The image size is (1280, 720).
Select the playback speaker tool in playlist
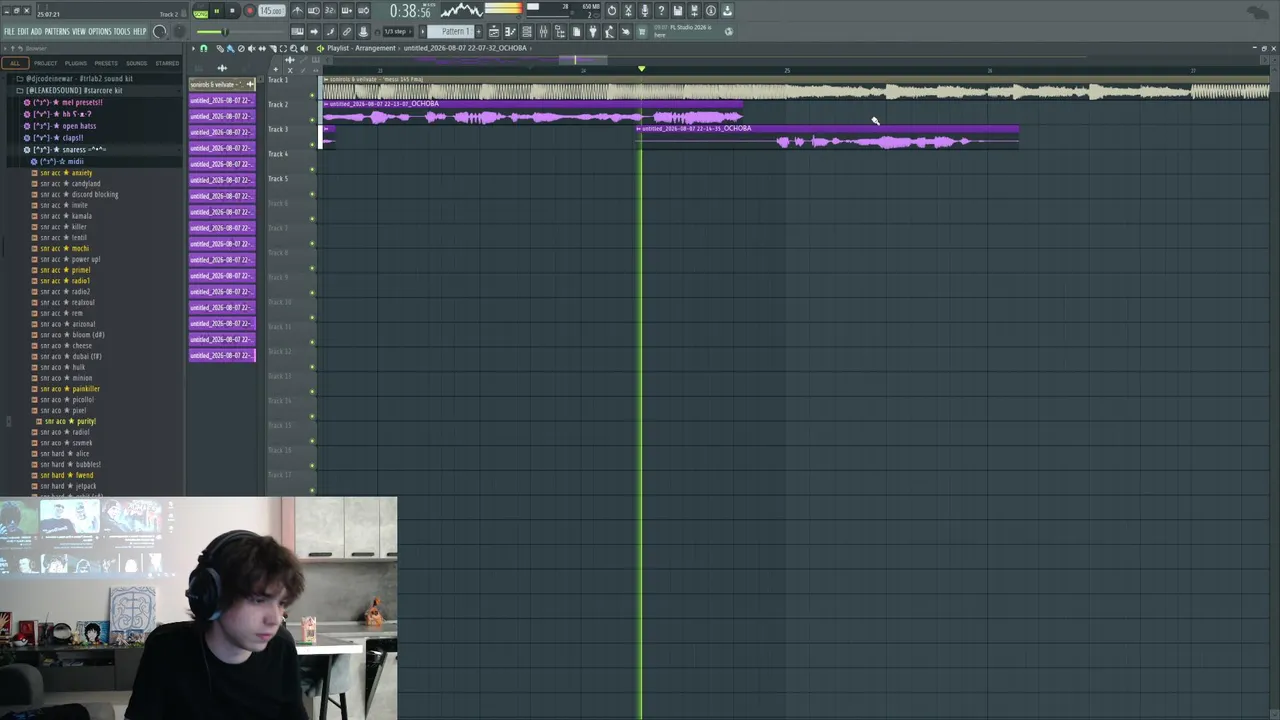tap(305, 48)
